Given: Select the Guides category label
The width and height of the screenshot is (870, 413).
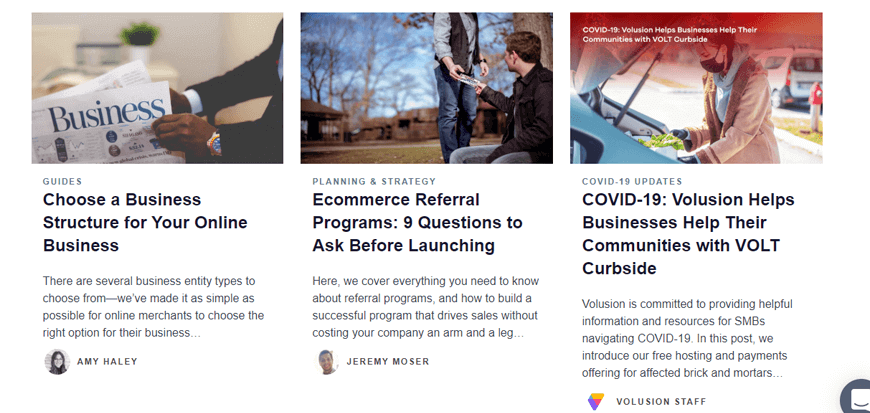Looking at the screenshot, I should coord(63,182).
